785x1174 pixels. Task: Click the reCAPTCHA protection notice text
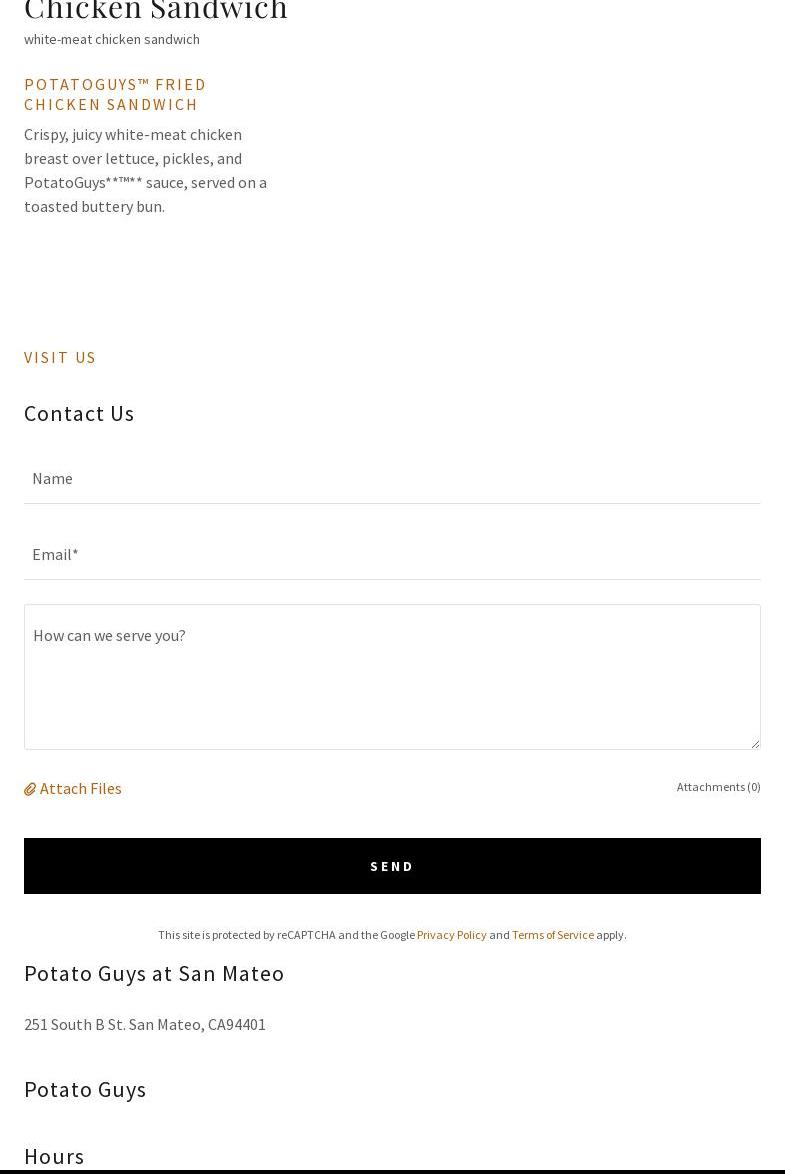(x=286, y=935)
